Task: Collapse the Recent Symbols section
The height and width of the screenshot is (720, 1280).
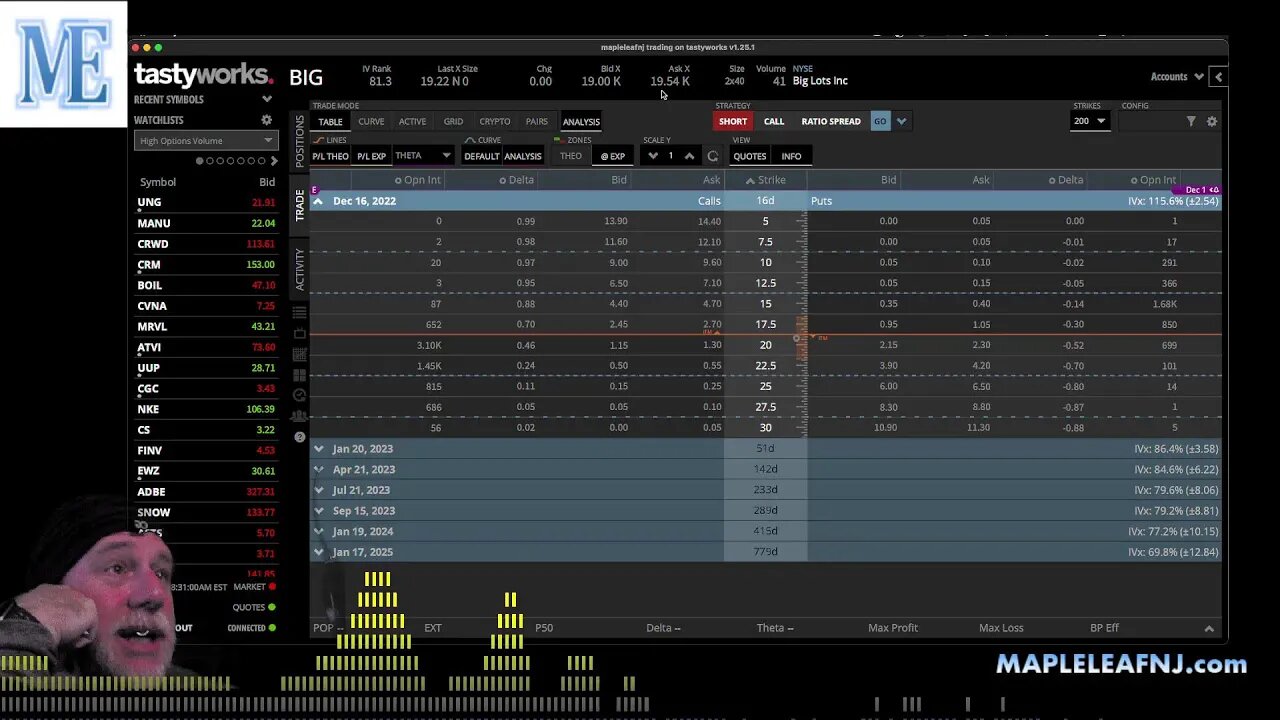Action: click(x=267, y=99)
